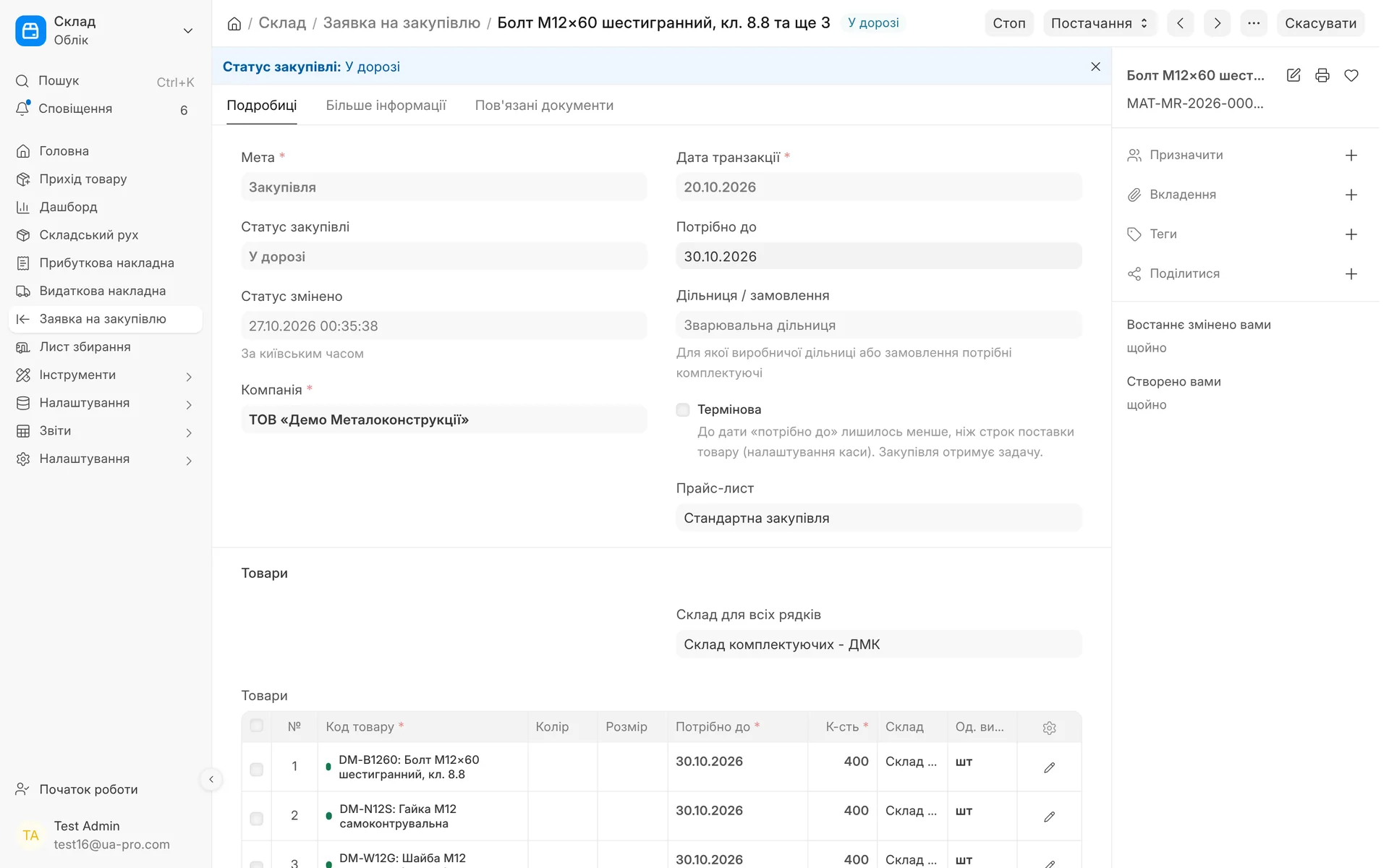Image resolution: width=1389 pixels, height=868 pixels.
Task: Open Дашборд in the sidebar
Action: pos(107,208)
